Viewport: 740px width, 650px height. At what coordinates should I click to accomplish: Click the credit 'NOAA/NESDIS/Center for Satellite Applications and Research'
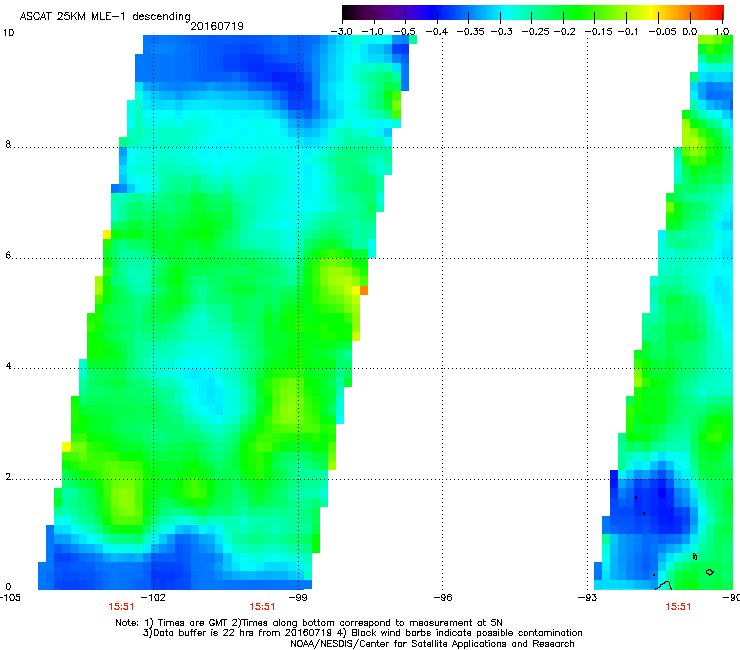432,644
